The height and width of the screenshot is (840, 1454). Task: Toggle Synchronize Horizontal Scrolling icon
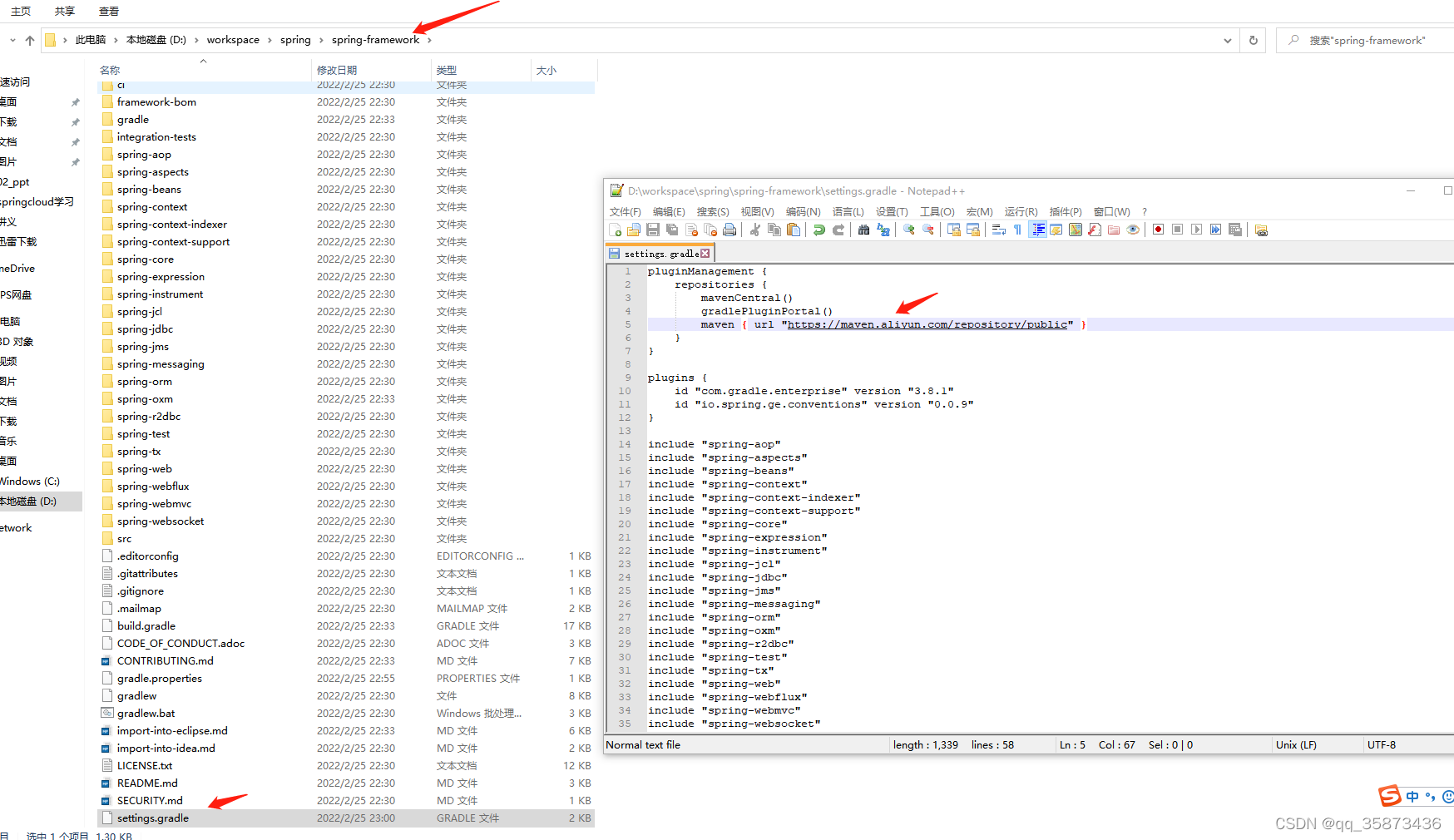click(x=973, y=230)
